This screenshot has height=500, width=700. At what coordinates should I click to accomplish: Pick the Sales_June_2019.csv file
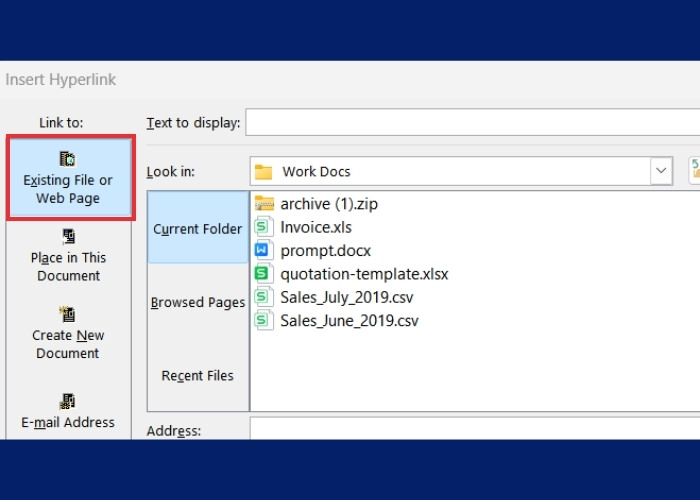pyautogui.click(x=349, y=321)
